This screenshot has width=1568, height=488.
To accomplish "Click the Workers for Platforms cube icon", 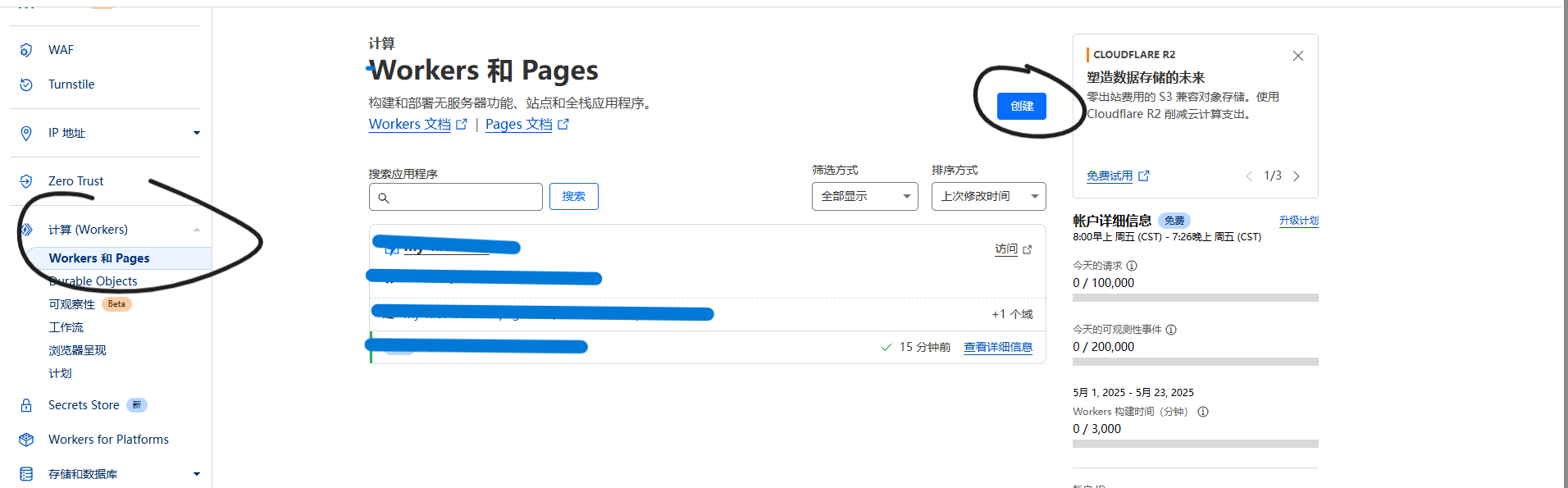I will (26, 440).
